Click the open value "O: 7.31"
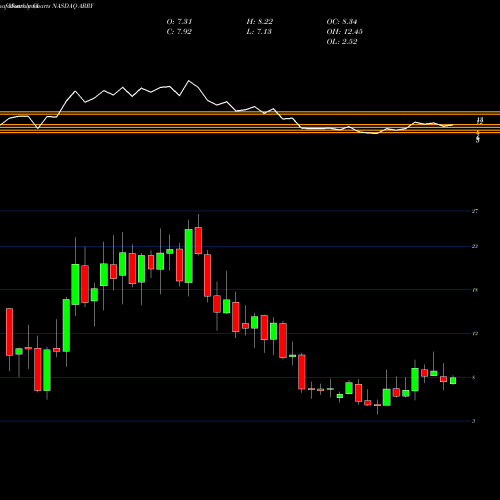 coord(179,22)
